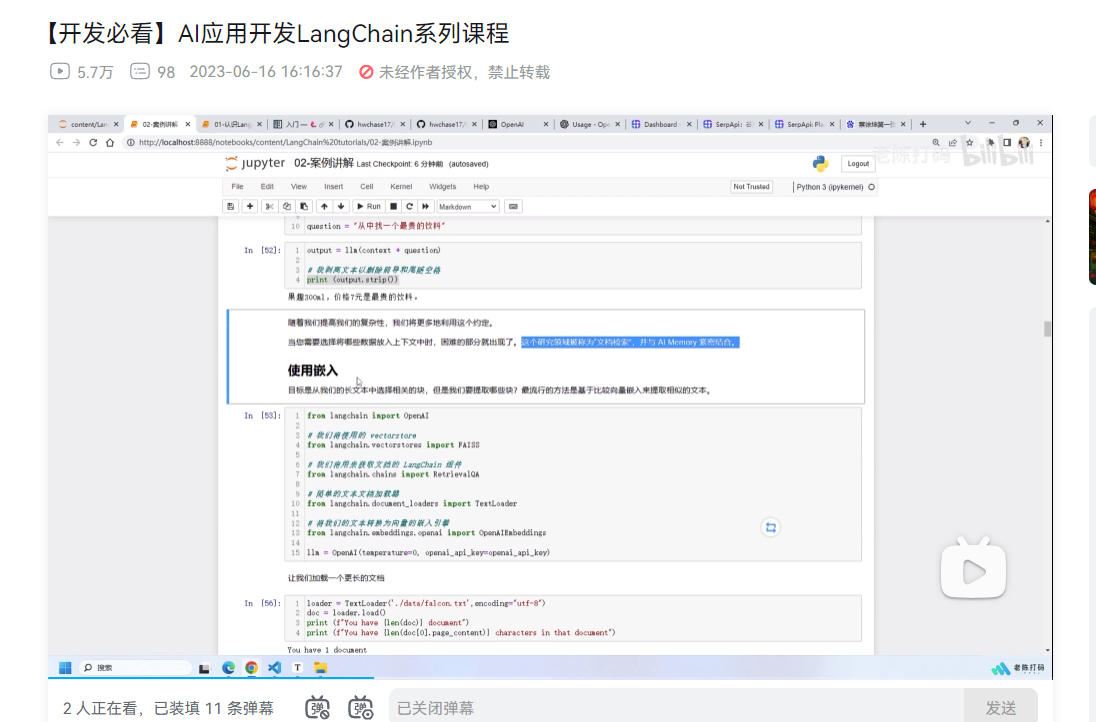Move selected cell up arrow icon

coord(324,207)
